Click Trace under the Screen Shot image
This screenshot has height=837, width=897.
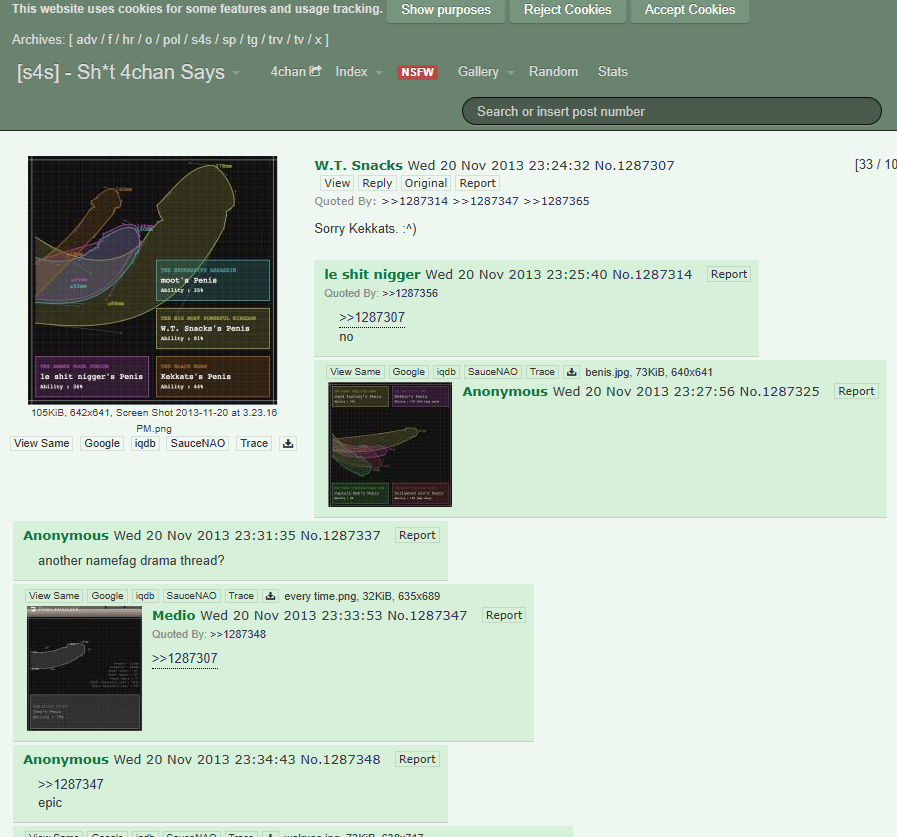(x=254, y=443)
